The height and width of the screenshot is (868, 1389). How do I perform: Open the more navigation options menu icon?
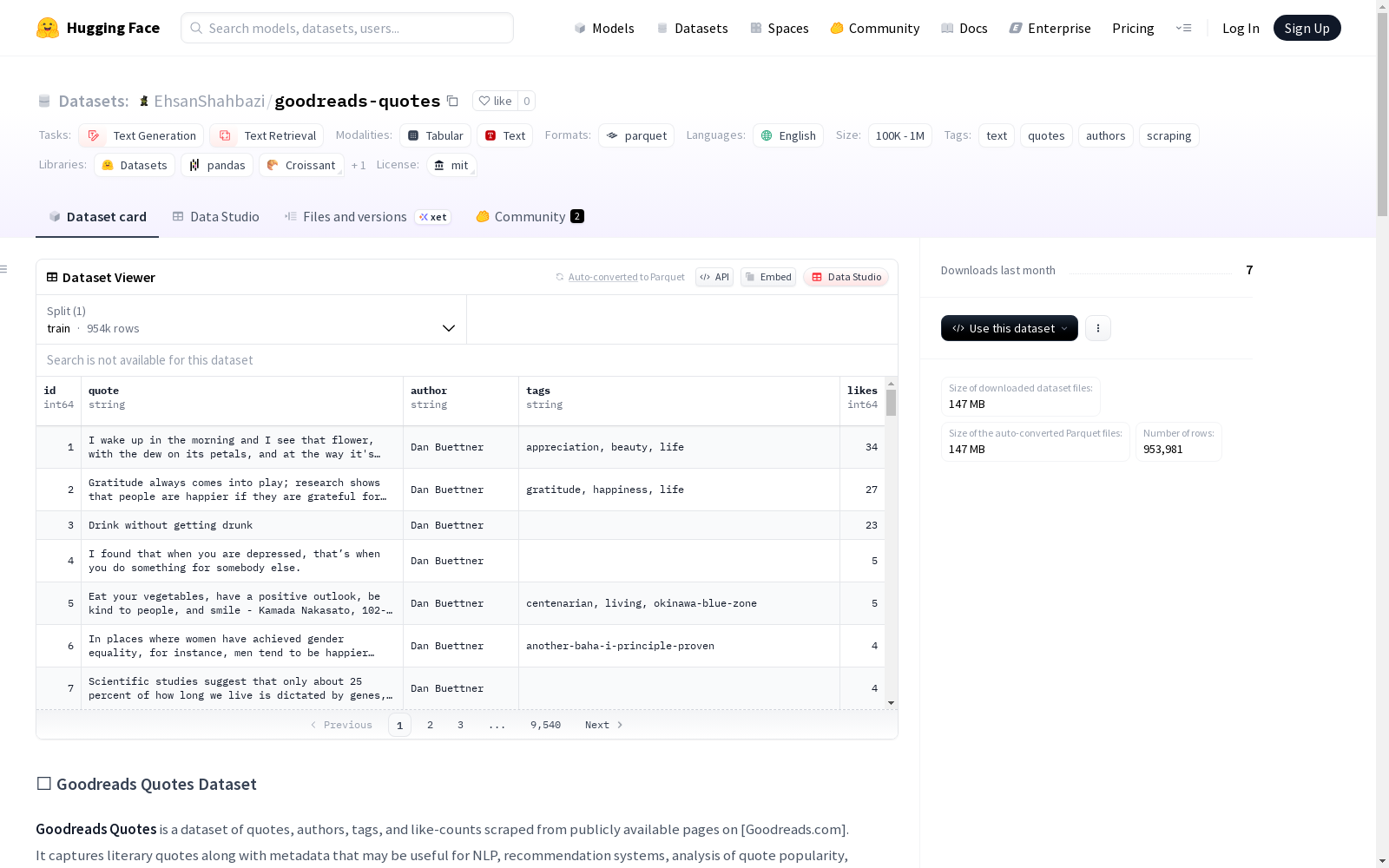[1183, 28]
